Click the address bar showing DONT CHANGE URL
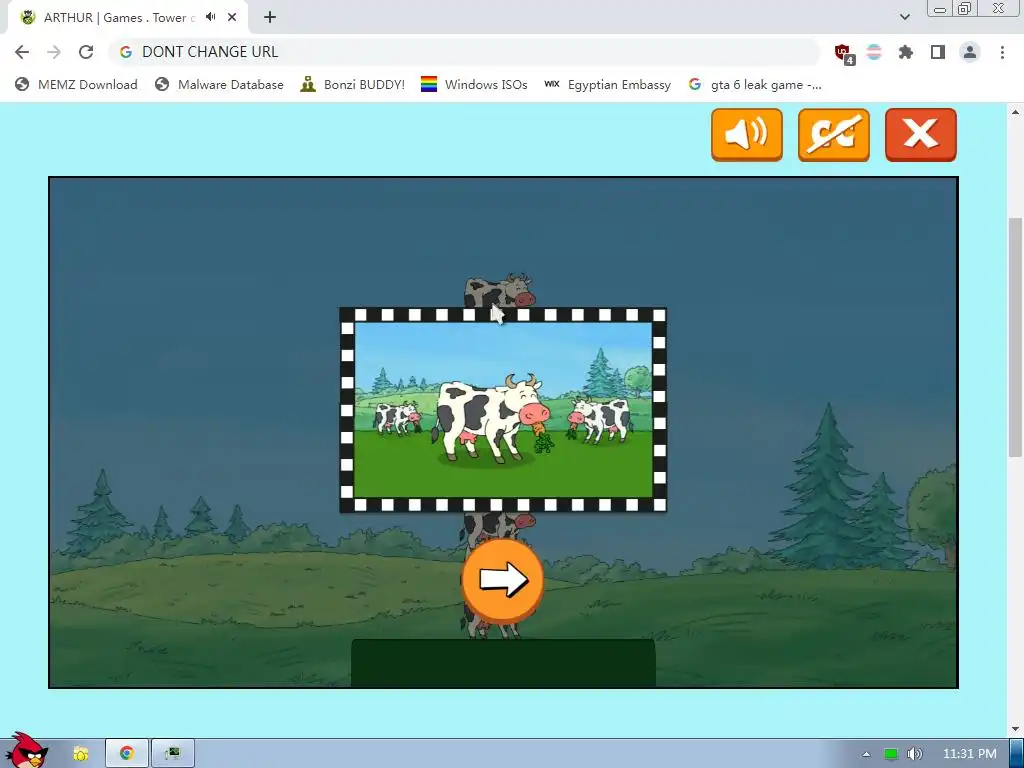This screenshot has width=1024, height=768. (464, 52)
